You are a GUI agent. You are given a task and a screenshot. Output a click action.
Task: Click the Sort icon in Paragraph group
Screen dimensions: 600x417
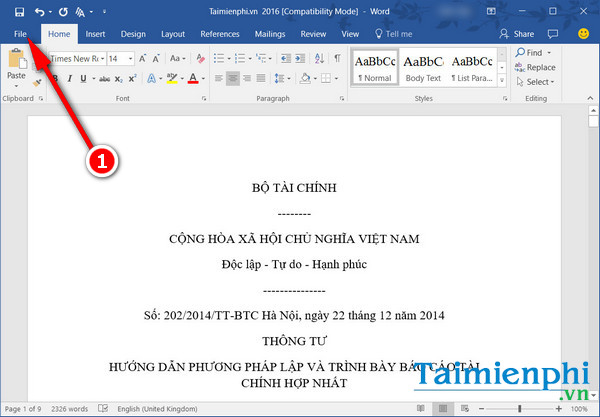pos(320,59)
